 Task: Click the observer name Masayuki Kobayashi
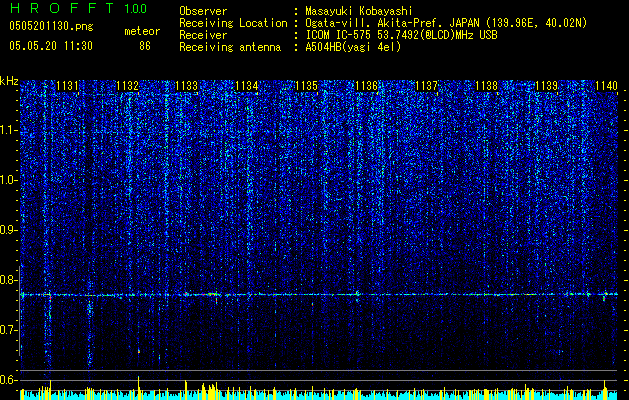tap(359, 11)
